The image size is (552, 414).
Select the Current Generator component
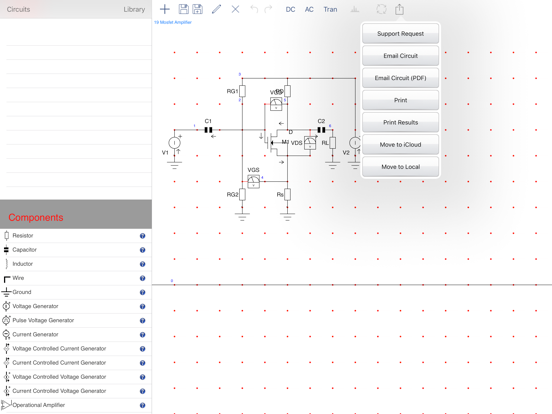(76, 334)
